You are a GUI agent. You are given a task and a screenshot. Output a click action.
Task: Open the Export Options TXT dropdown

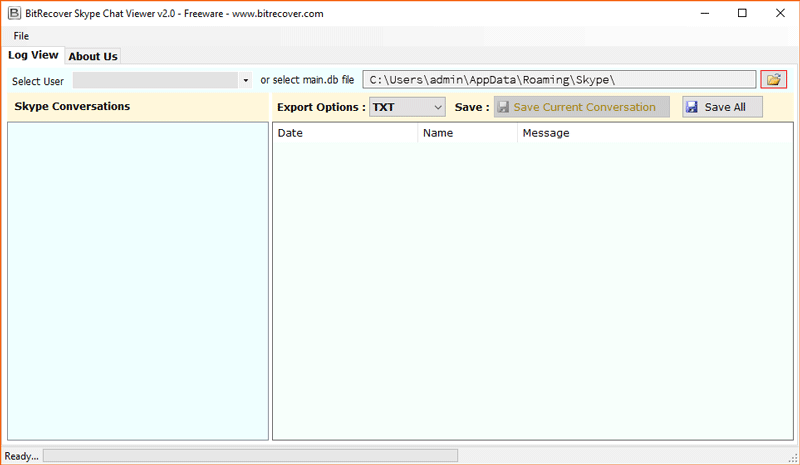tap(407, 107)
